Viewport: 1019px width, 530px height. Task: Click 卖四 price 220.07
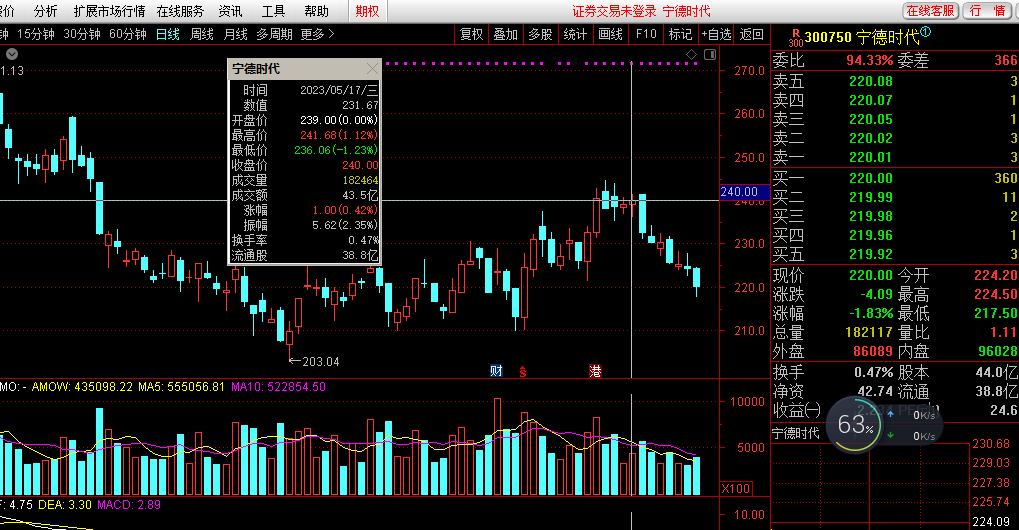(871, 100)
